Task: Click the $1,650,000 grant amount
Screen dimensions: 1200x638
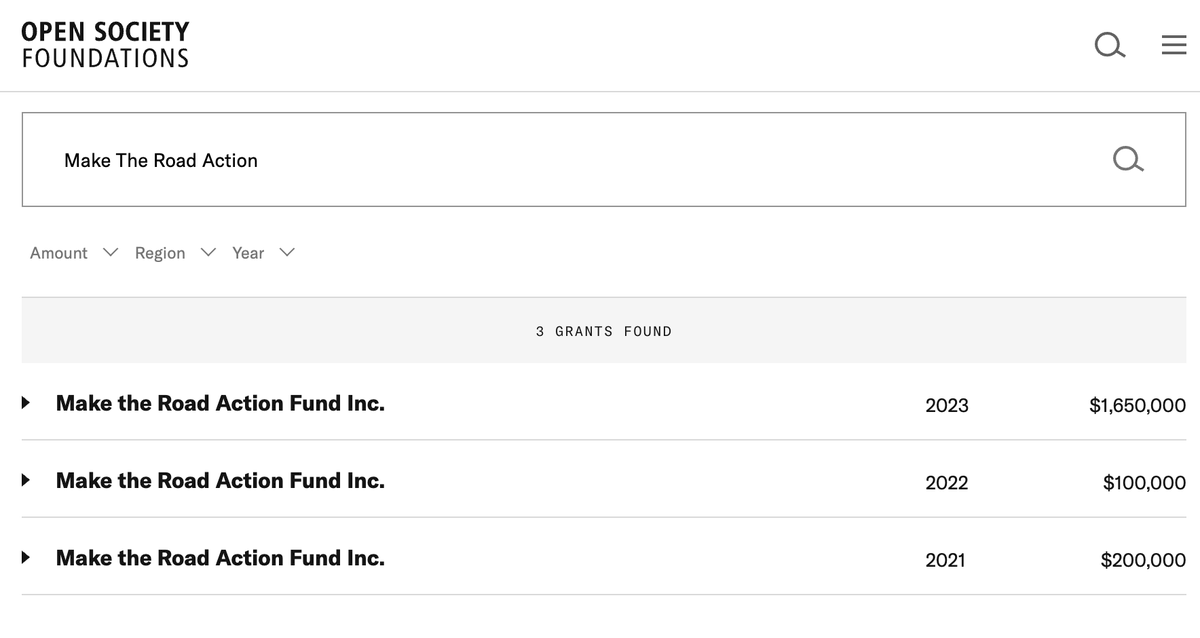Action: (1137, 405)
